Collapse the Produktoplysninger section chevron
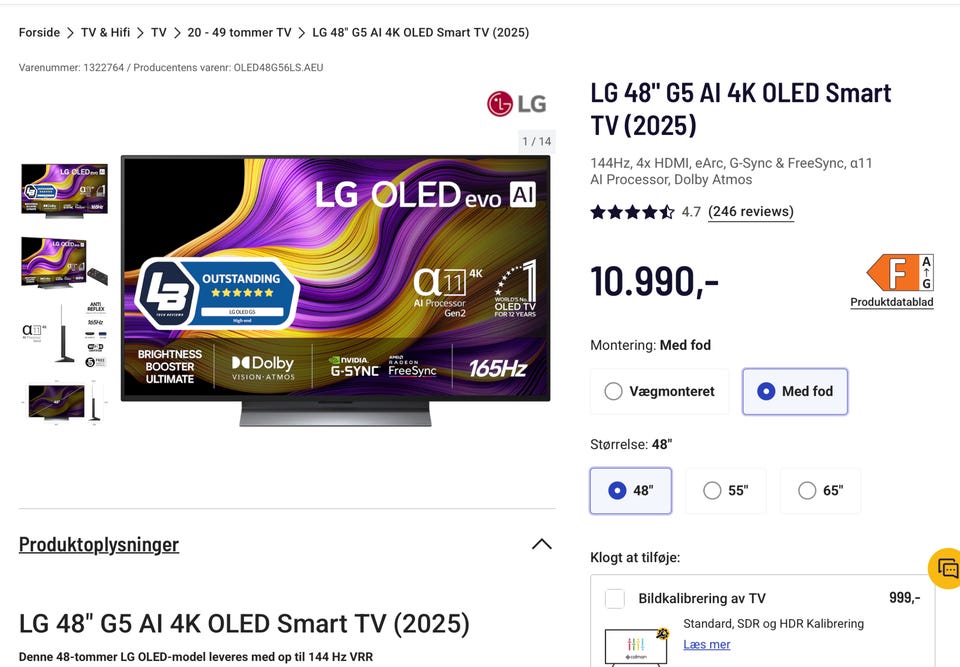Image resolution: width=960 pixels, height=667 pixels. (x=542, y=544)
